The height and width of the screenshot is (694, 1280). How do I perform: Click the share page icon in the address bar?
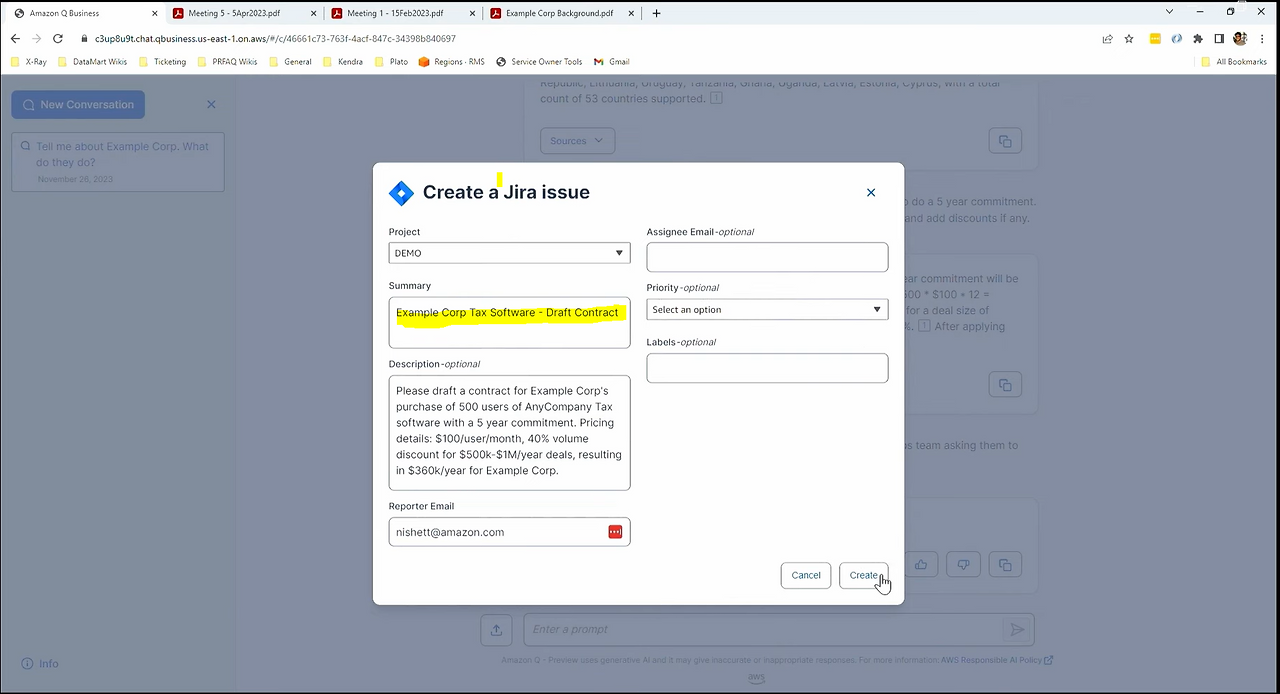[x=1107, y=38]
